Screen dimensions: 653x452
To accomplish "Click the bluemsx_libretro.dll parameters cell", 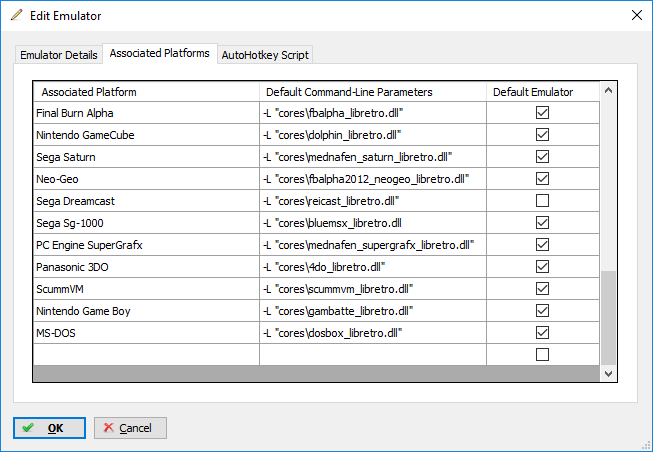I will (373, 223).
